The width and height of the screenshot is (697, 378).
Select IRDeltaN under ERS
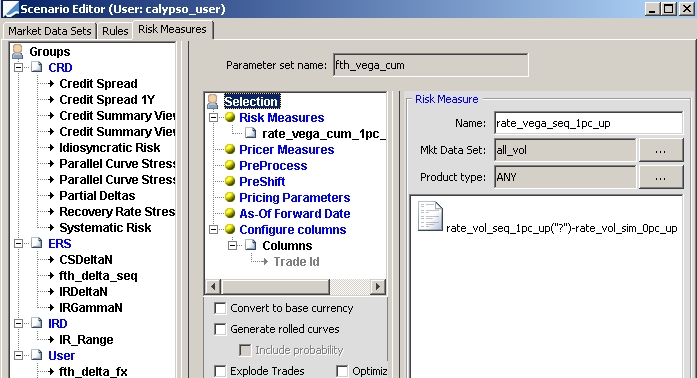pyautogui.click(x=83, y=292)
